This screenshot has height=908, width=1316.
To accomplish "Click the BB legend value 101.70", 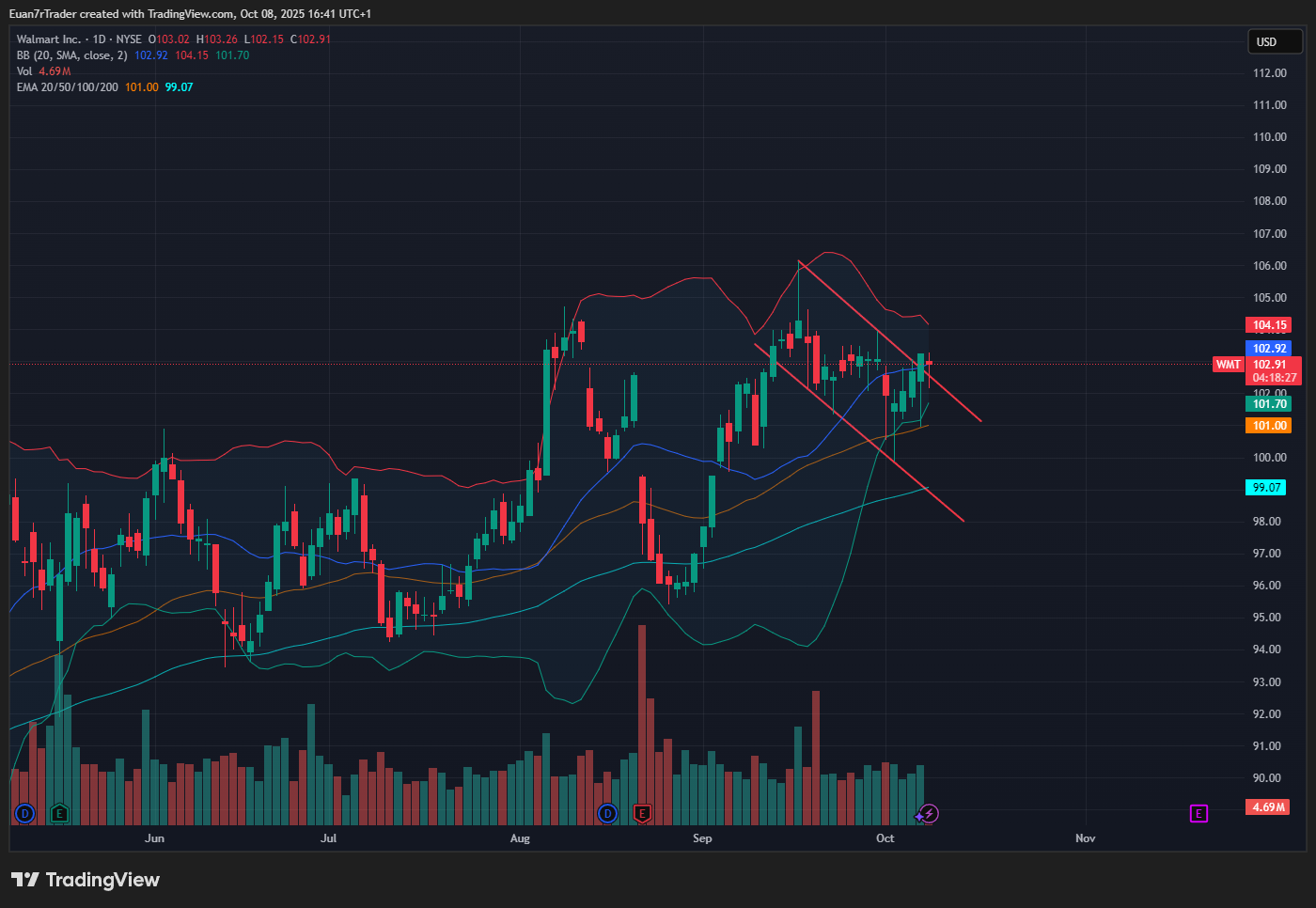I will point(232,55).
